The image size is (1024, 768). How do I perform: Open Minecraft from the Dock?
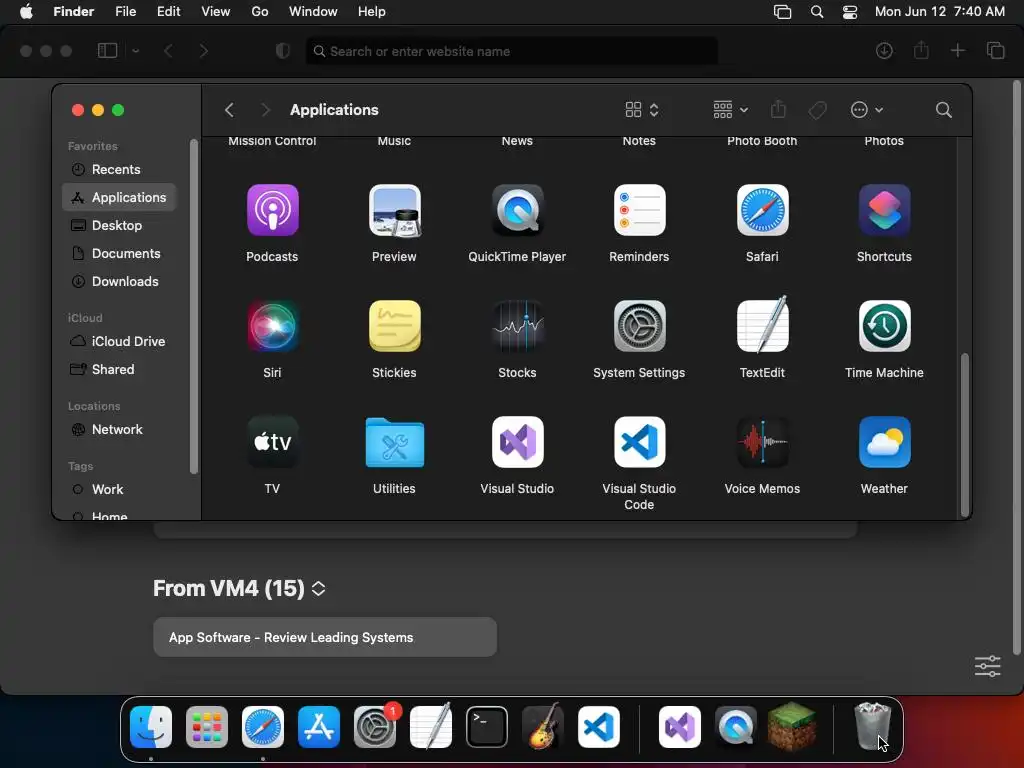point(792,726)
